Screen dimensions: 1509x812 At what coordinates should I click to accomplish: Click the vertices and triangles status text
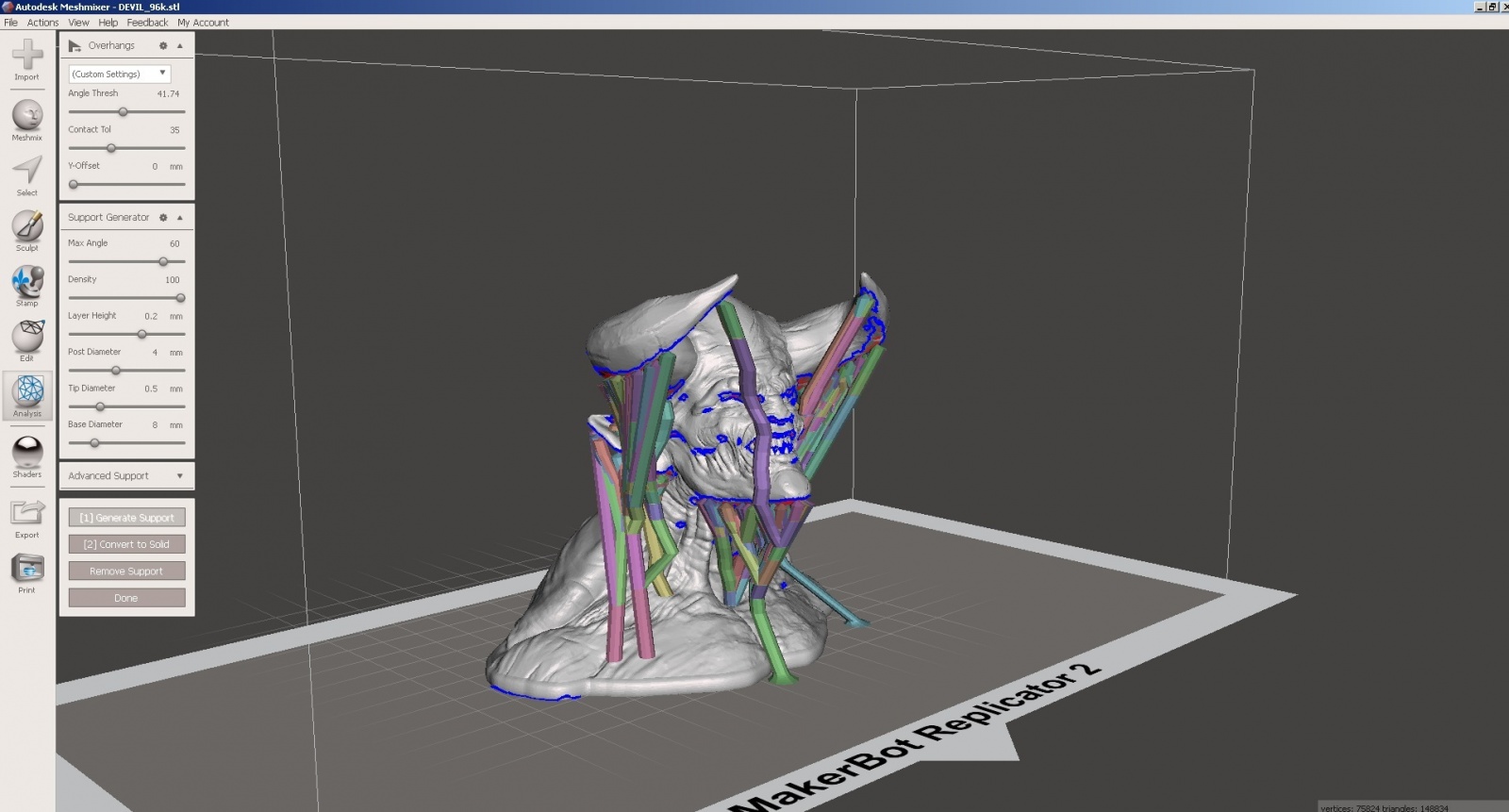(x=1384, y=808)
